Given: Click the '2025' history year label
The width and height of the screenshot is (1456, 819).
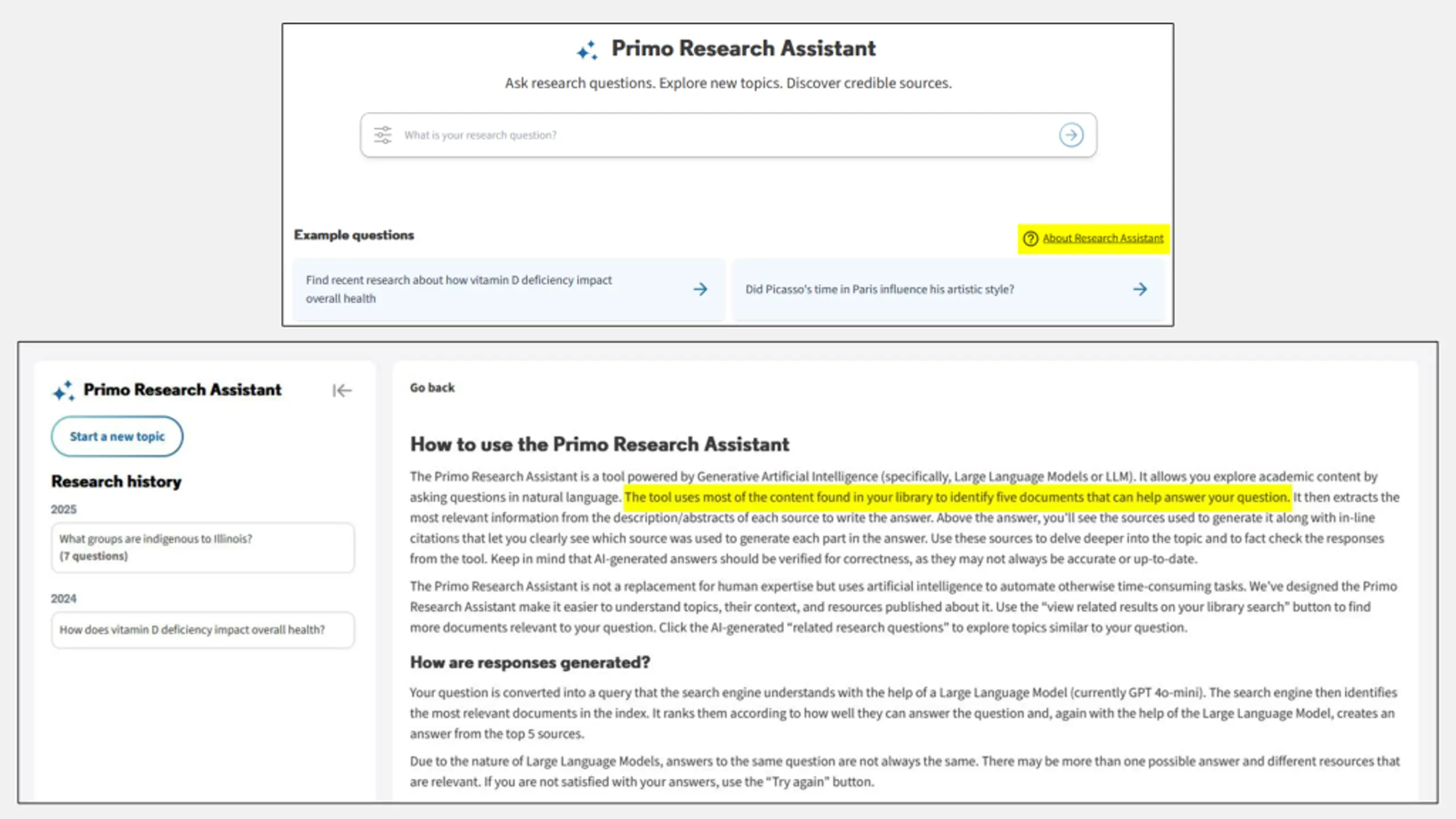Looking at the screenshot, I should [63, 509].
